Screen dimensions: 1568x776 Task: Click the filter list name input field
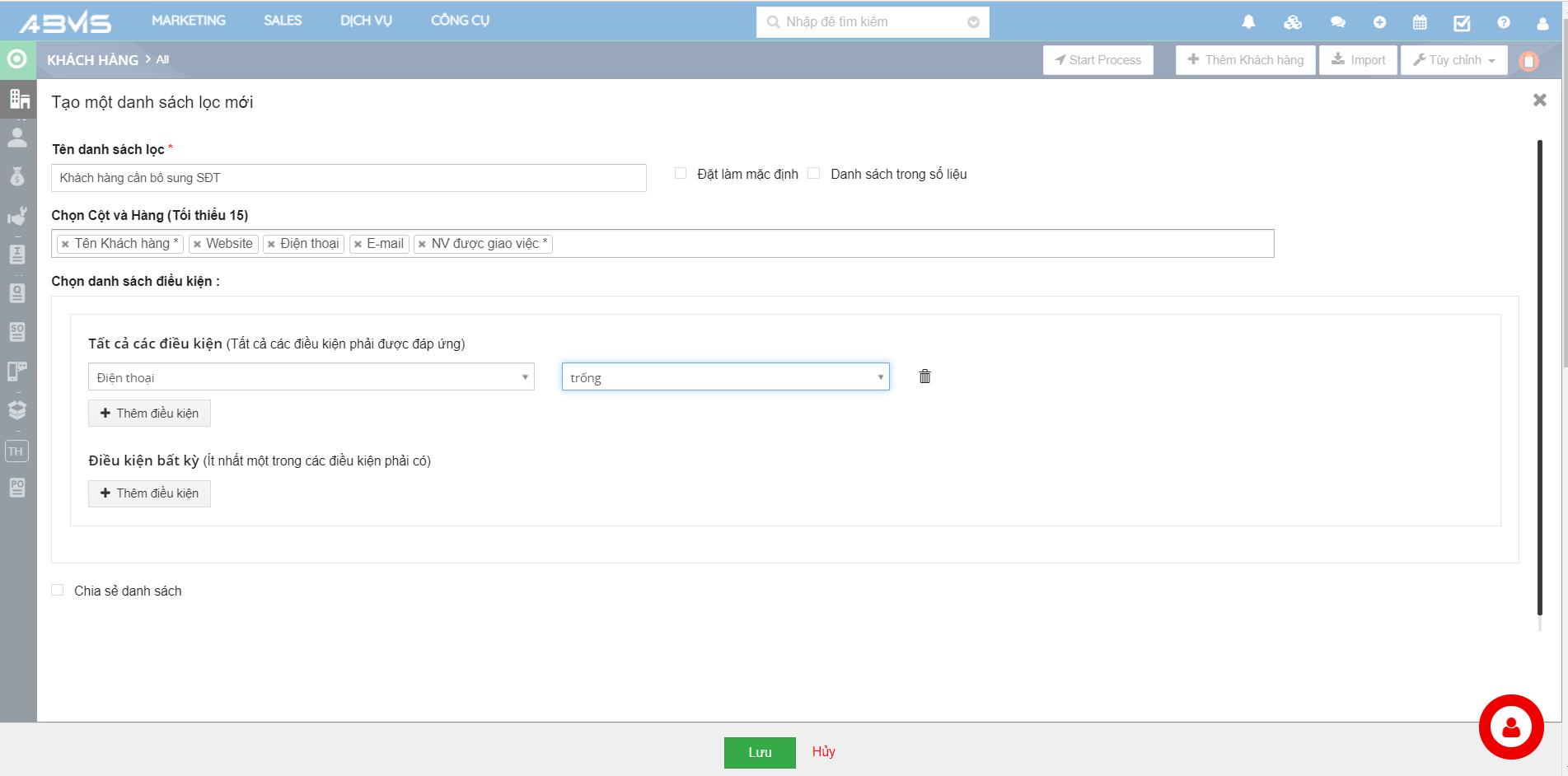(x=349, y=178)
